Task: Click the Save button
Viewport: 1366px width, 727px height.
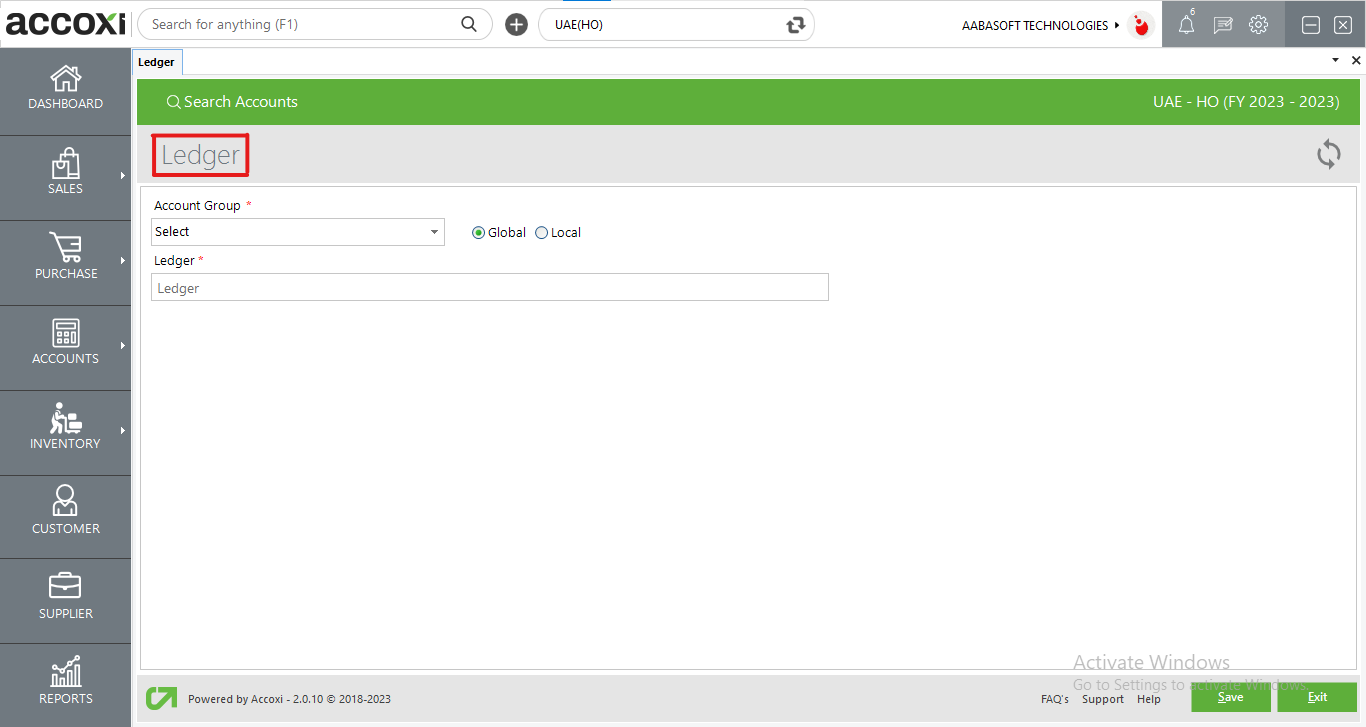Action: tap(1230, 697)
